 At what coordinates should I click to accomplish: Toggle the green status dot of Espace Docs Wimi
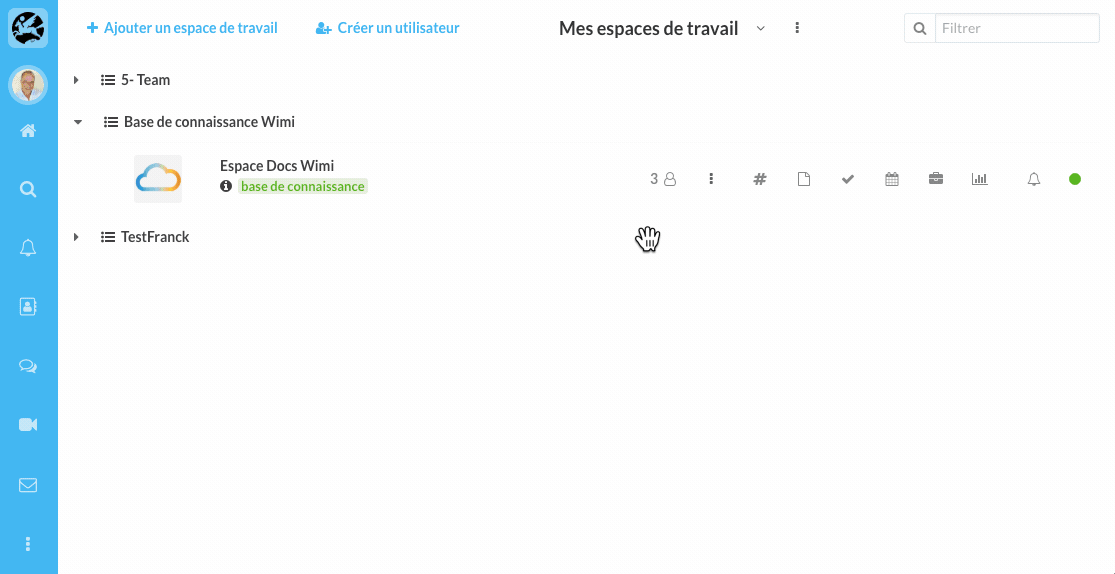pyautogui.click(x=1075, y=179)
